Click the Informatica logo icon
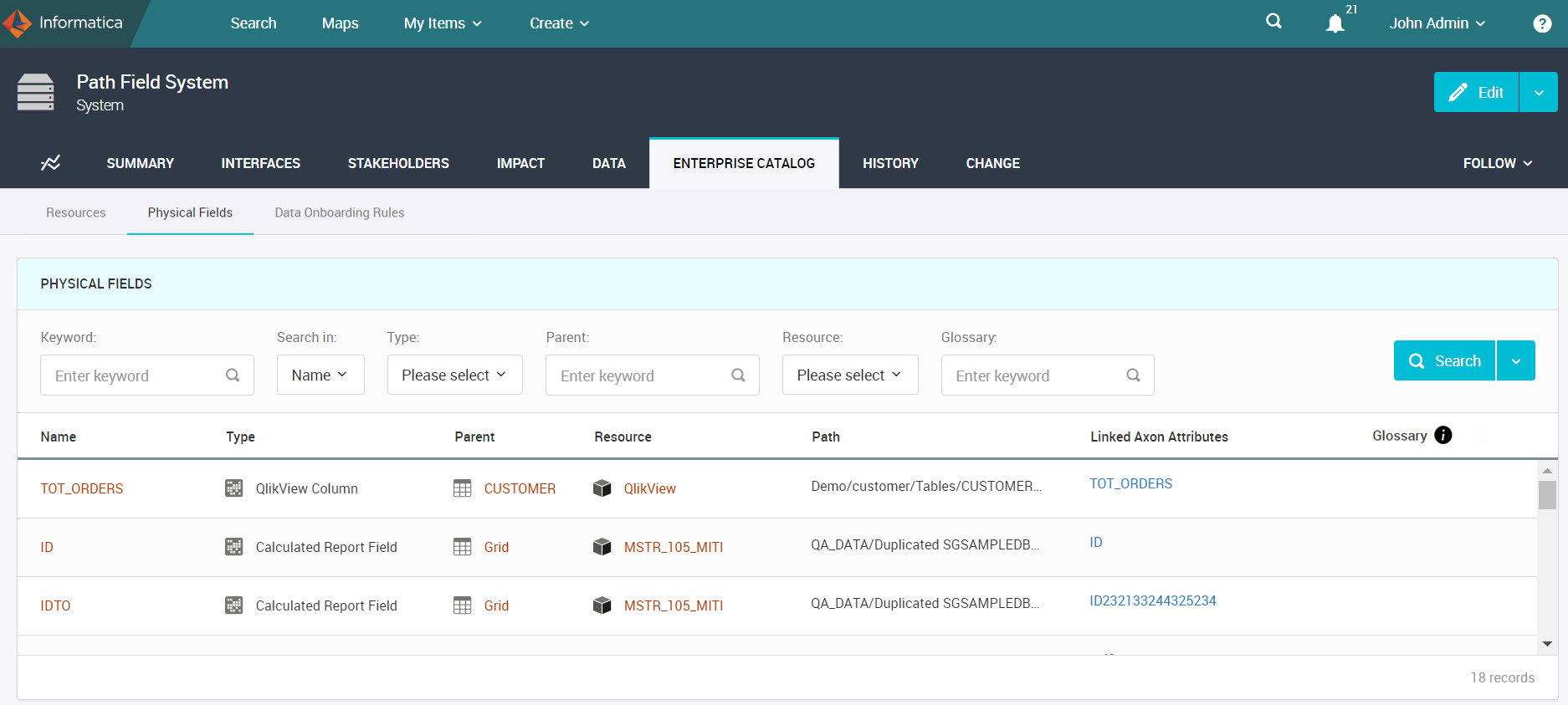Screen dimensions: 1568x705 point(18,23)
